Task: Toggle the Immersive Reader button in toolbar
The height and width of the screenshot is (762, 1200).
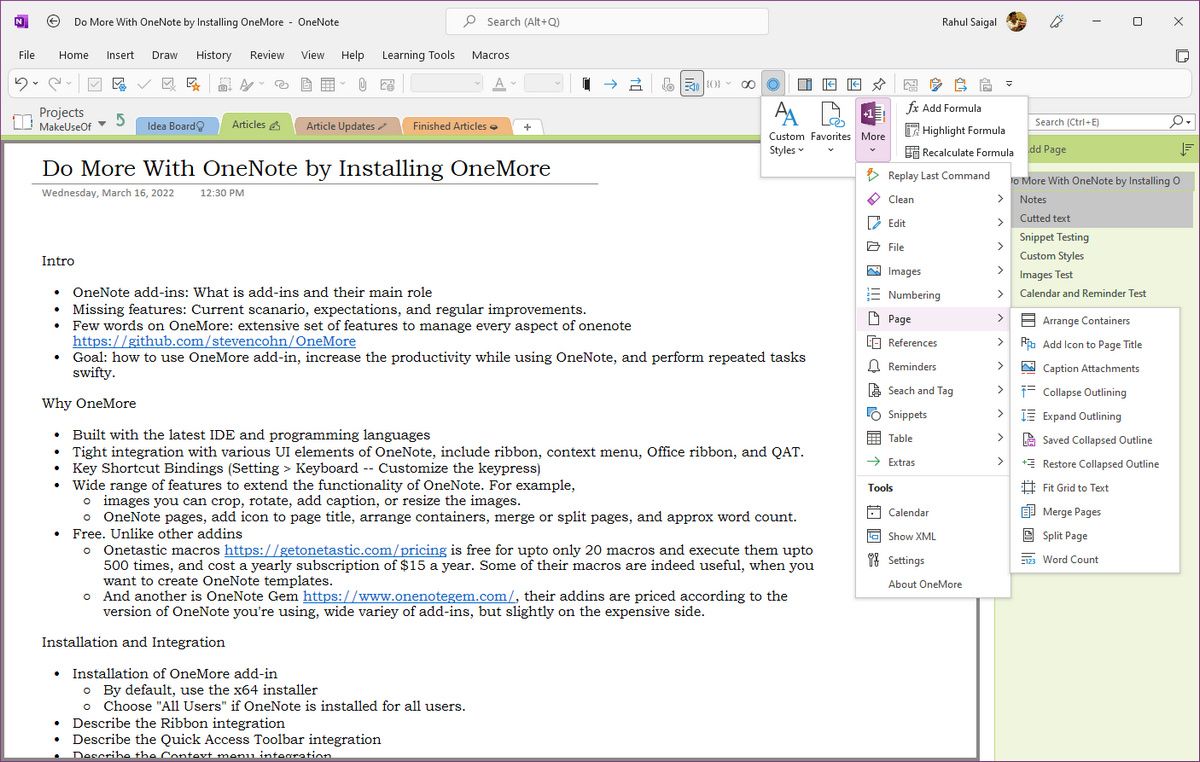Action: (x=692, y=85)
